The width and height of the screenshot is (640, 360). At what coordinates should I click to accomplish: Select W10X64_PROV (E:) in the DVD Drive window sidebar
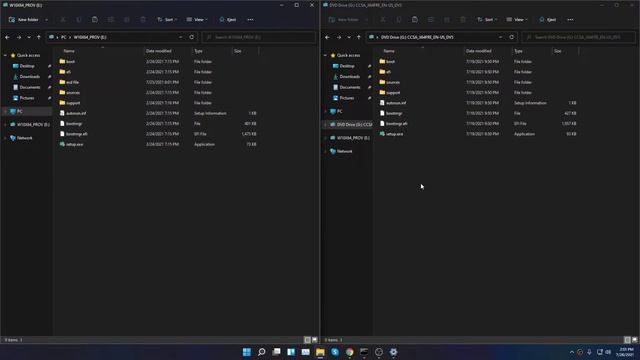(353, 138)
